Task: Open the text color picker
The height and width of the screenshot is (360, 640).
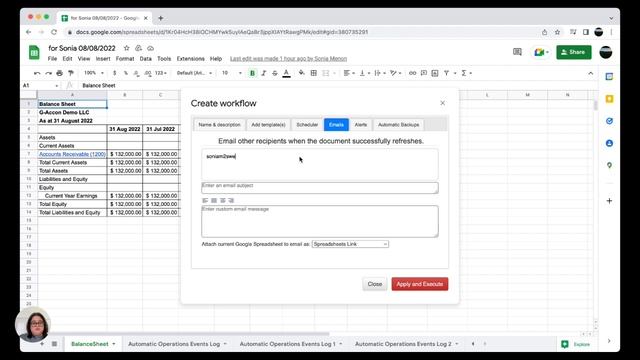Action: tap(287, 73)
